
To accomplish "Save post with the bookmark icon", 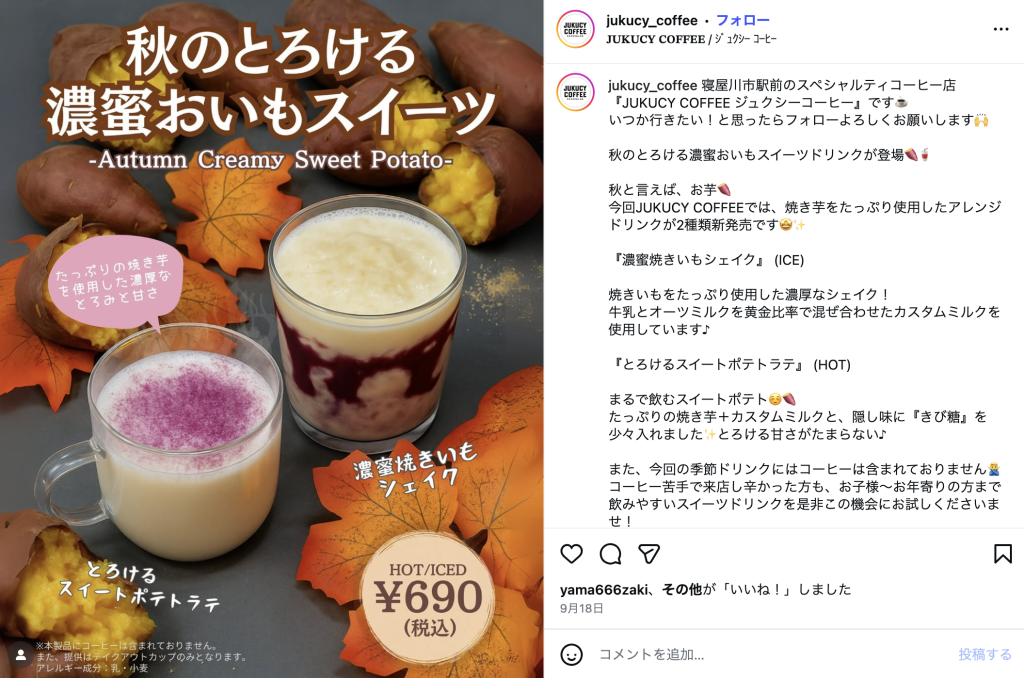I will [1002, 554].
